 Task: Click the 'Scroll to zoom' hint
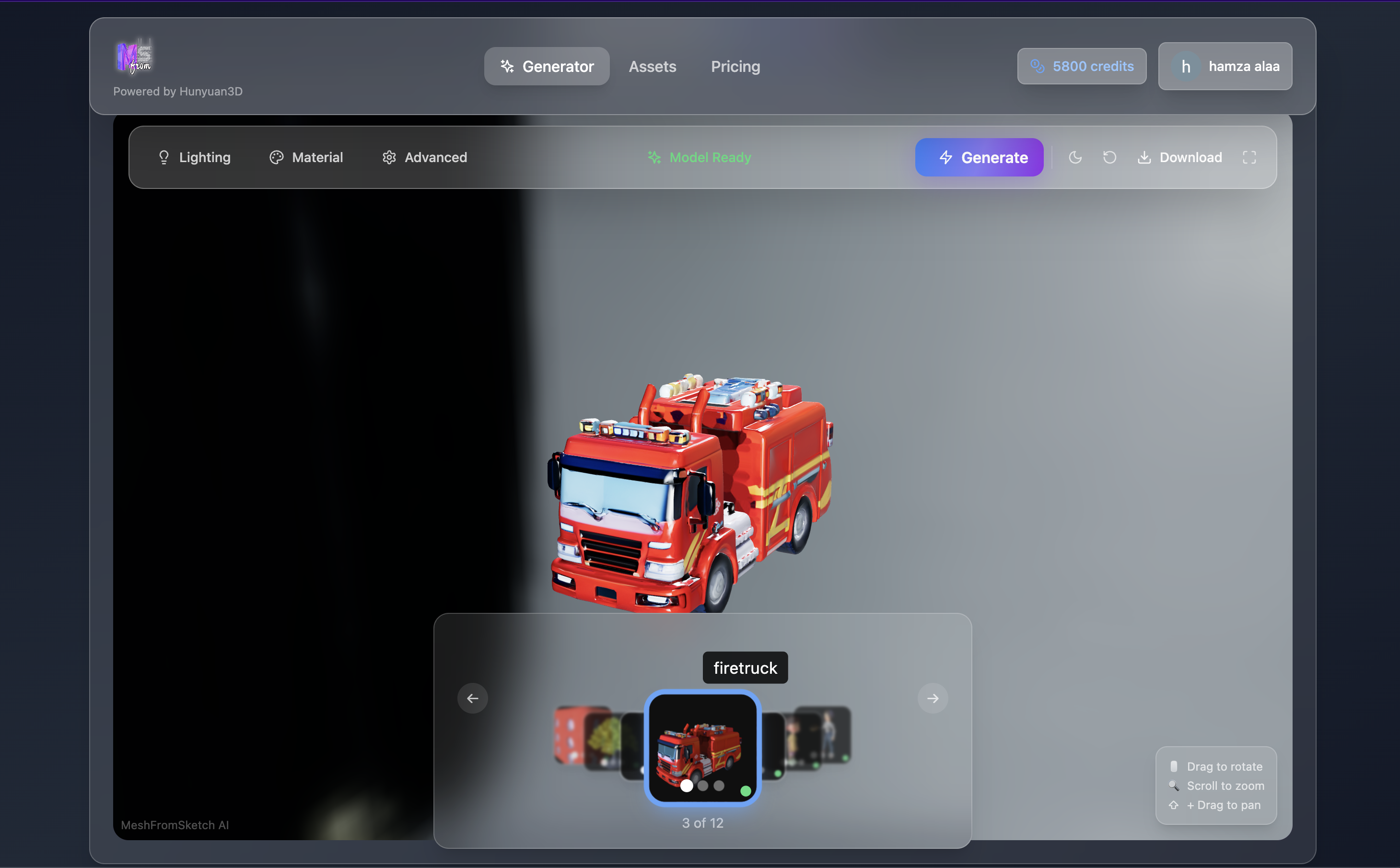(1225, 786)
